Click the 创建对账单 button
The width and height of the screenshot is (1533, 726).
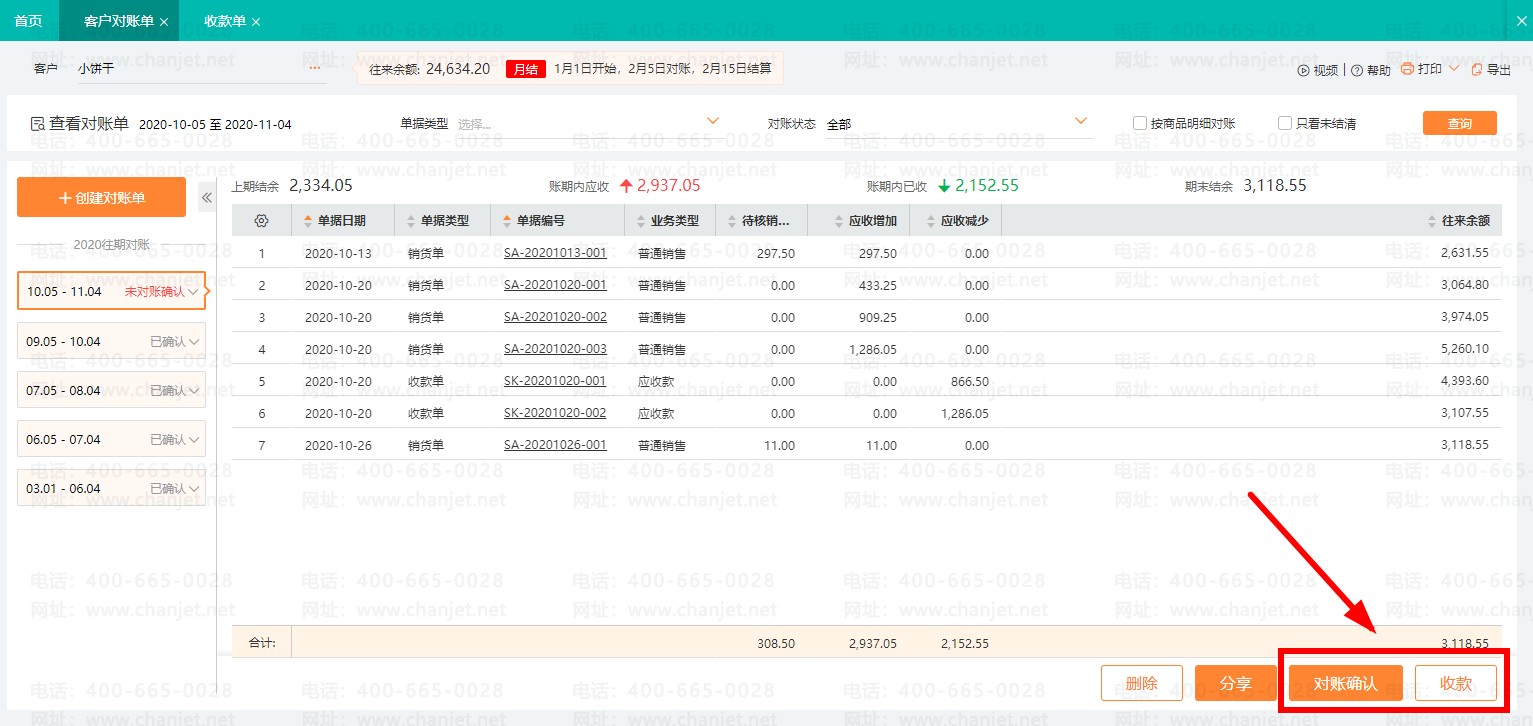tap(101, 198)
